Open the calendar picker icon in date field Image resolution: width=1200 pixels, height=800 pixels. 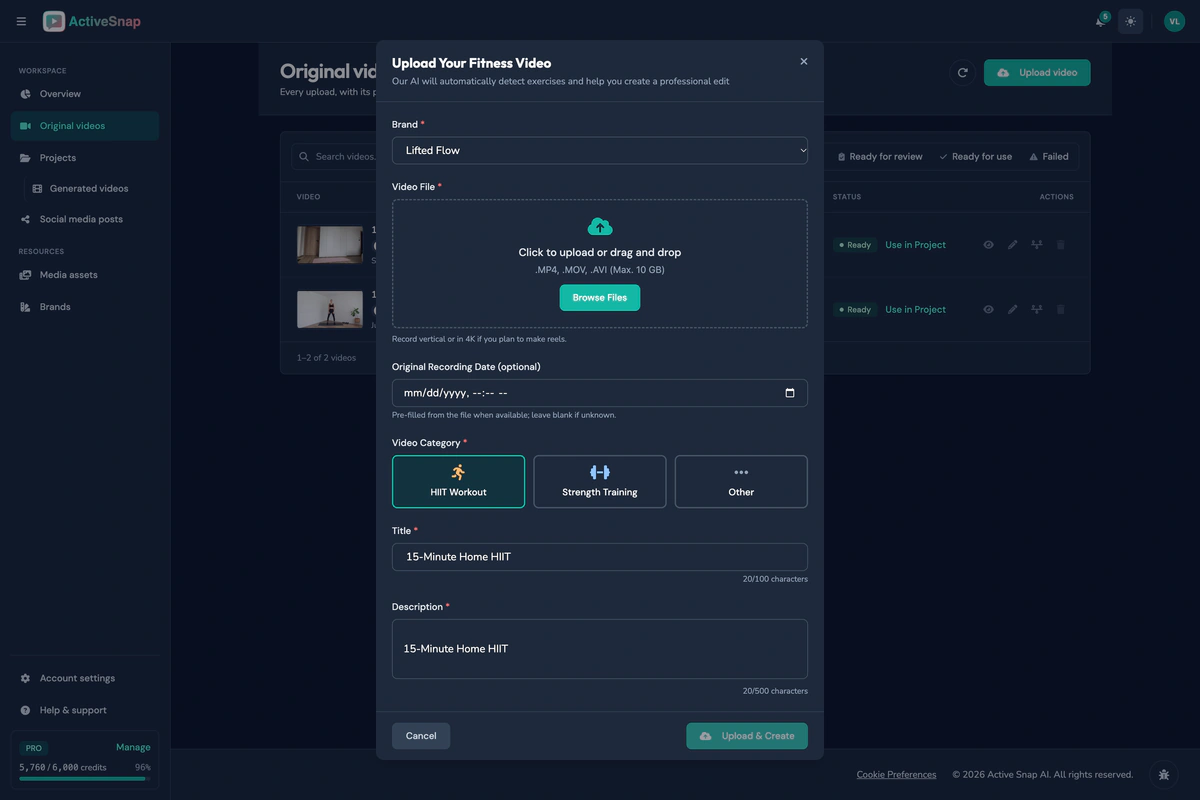790,393
